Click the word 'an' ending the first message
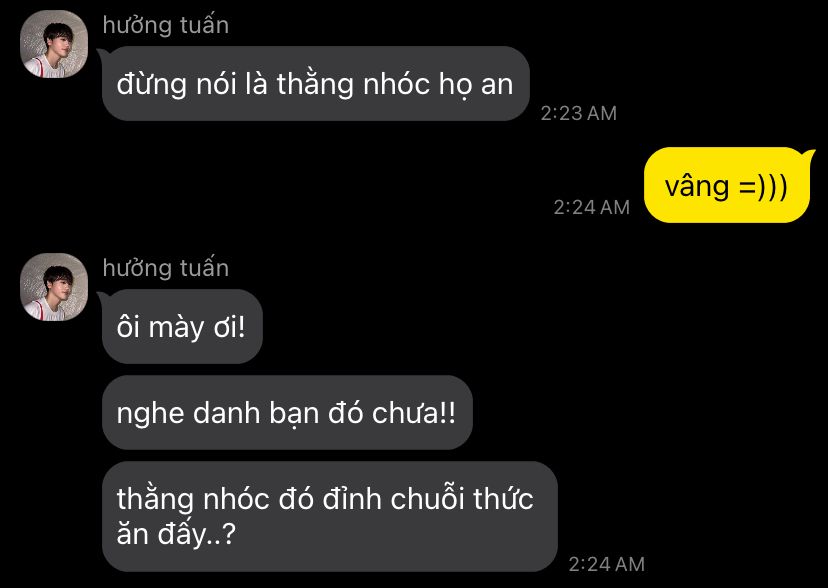 (x=497, y=86)
